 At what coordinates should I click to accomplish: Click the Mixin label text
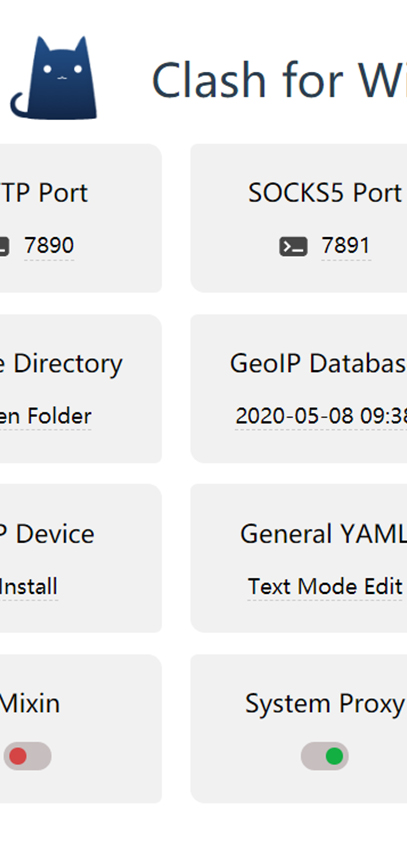(30, 703)
